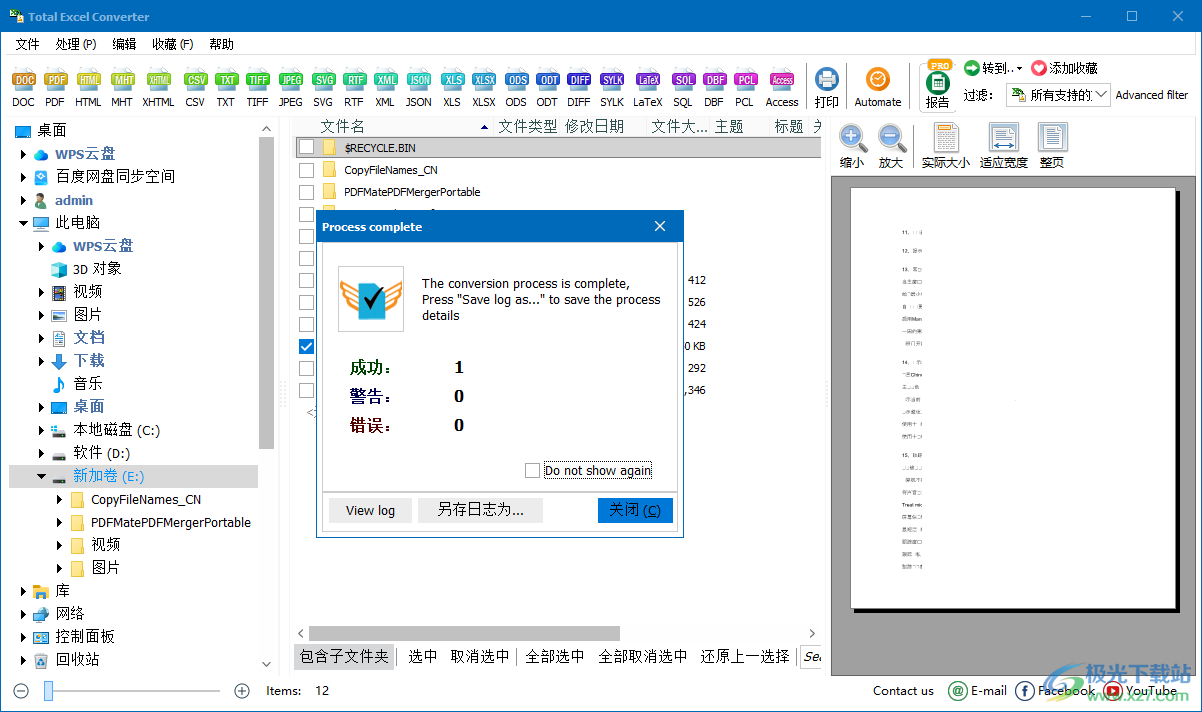
Task: Click 缩小 zoom-out preview icon
Action: tap(852, 146)
